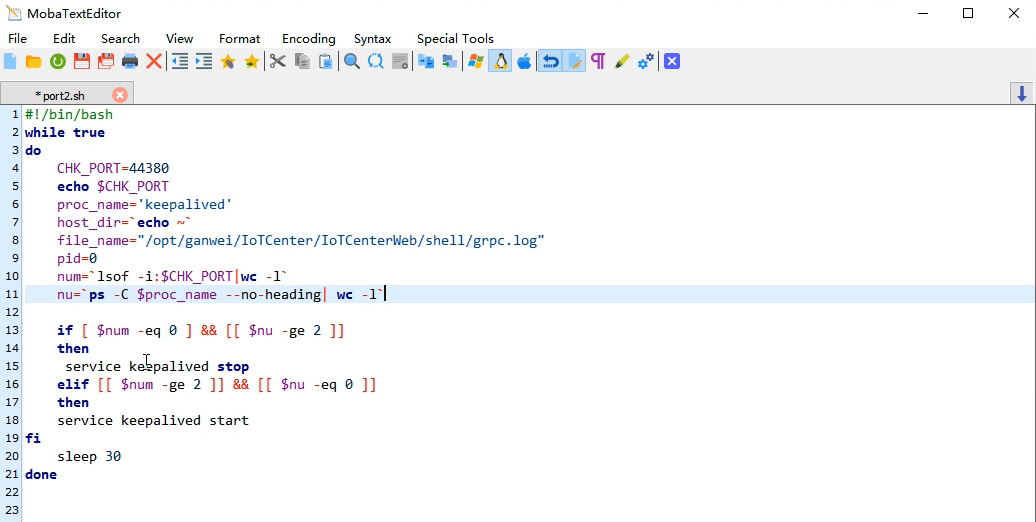Open the Encoding menu

coord(308,38)
